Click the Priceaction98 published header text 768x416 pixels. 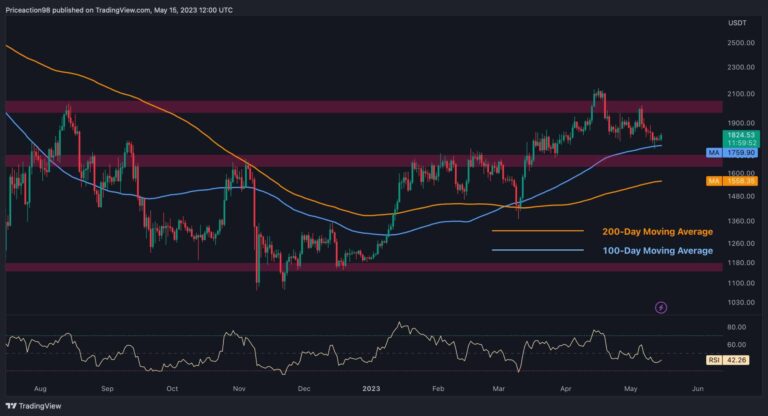[x=119, y=9]
